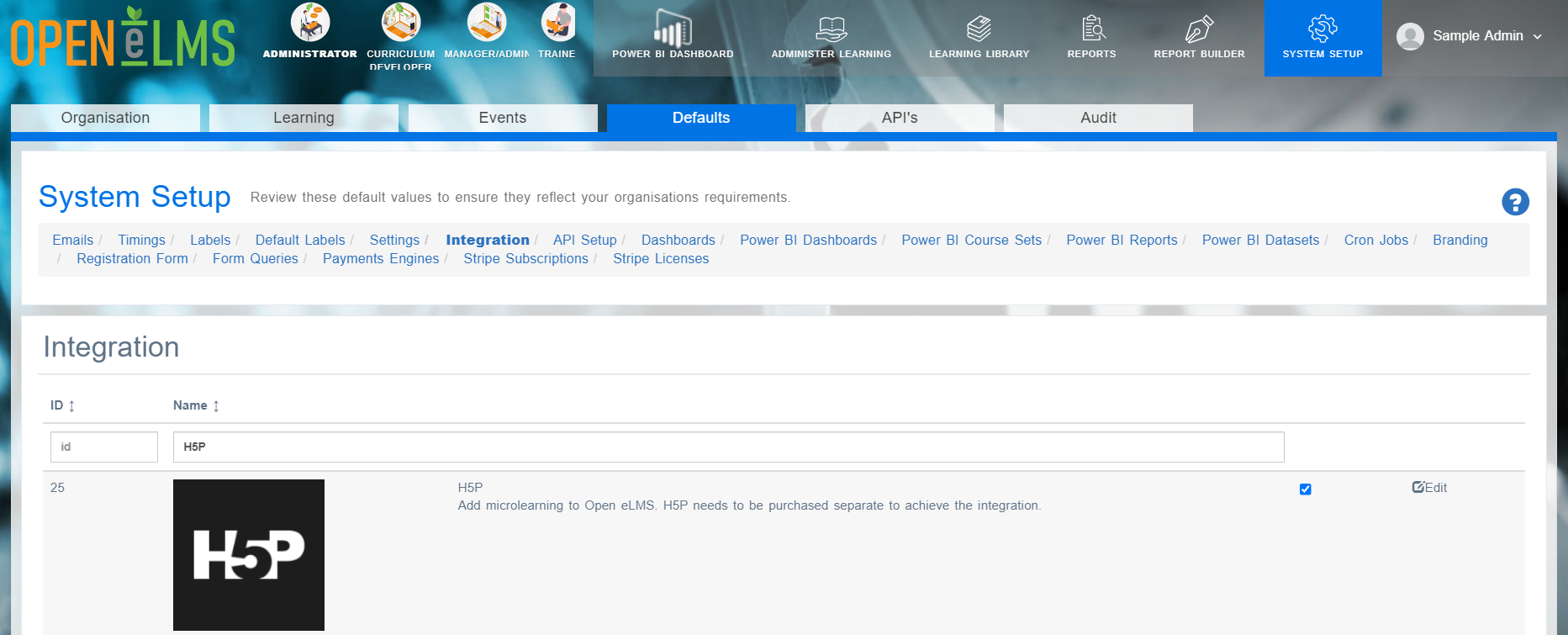Open the Branding link

pyautogui.click(x=1460, y=241)
